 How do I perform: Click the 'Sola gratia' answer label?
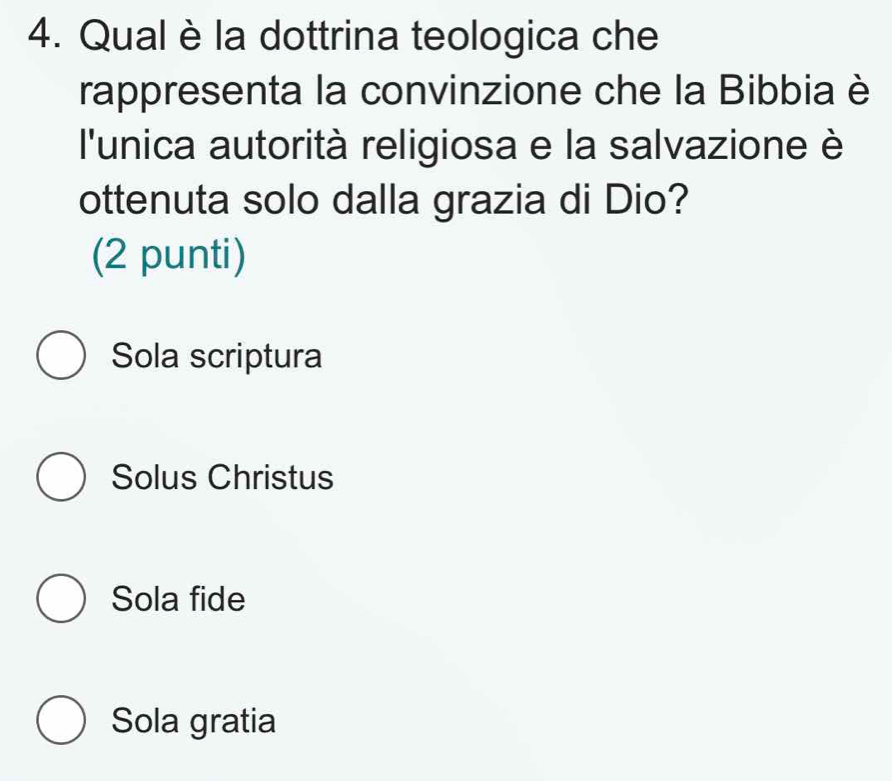pyautogui.click(x=192, y=720)
